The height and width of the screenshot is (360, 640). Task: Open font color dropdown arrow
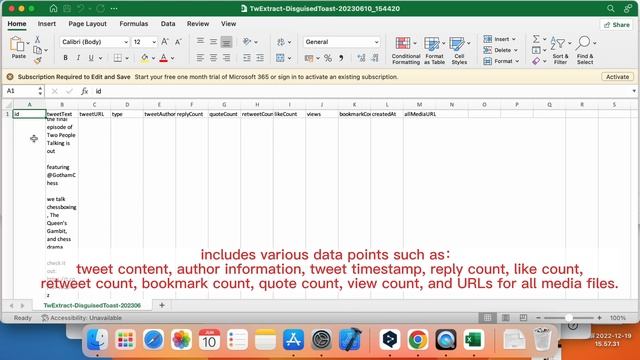[173, 58]
